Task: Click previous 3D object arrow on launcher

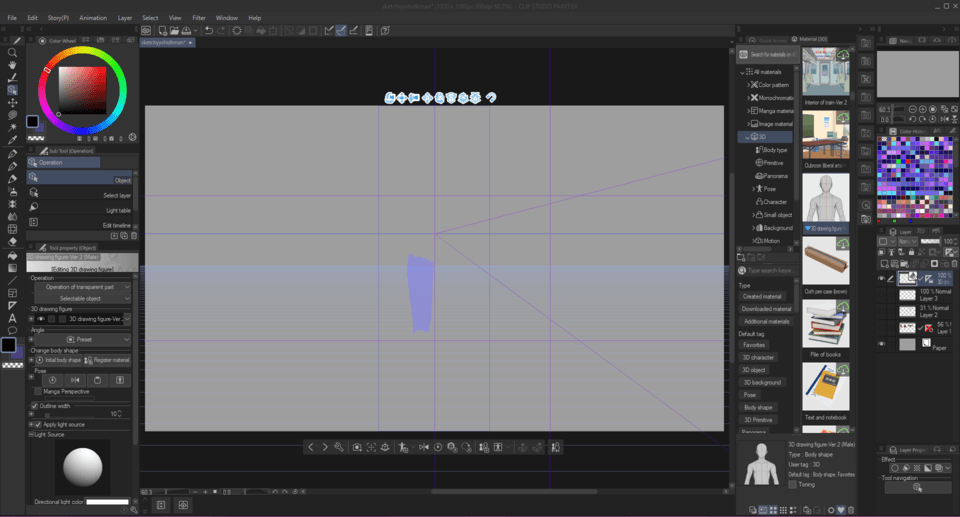Action: click(310, 447)
